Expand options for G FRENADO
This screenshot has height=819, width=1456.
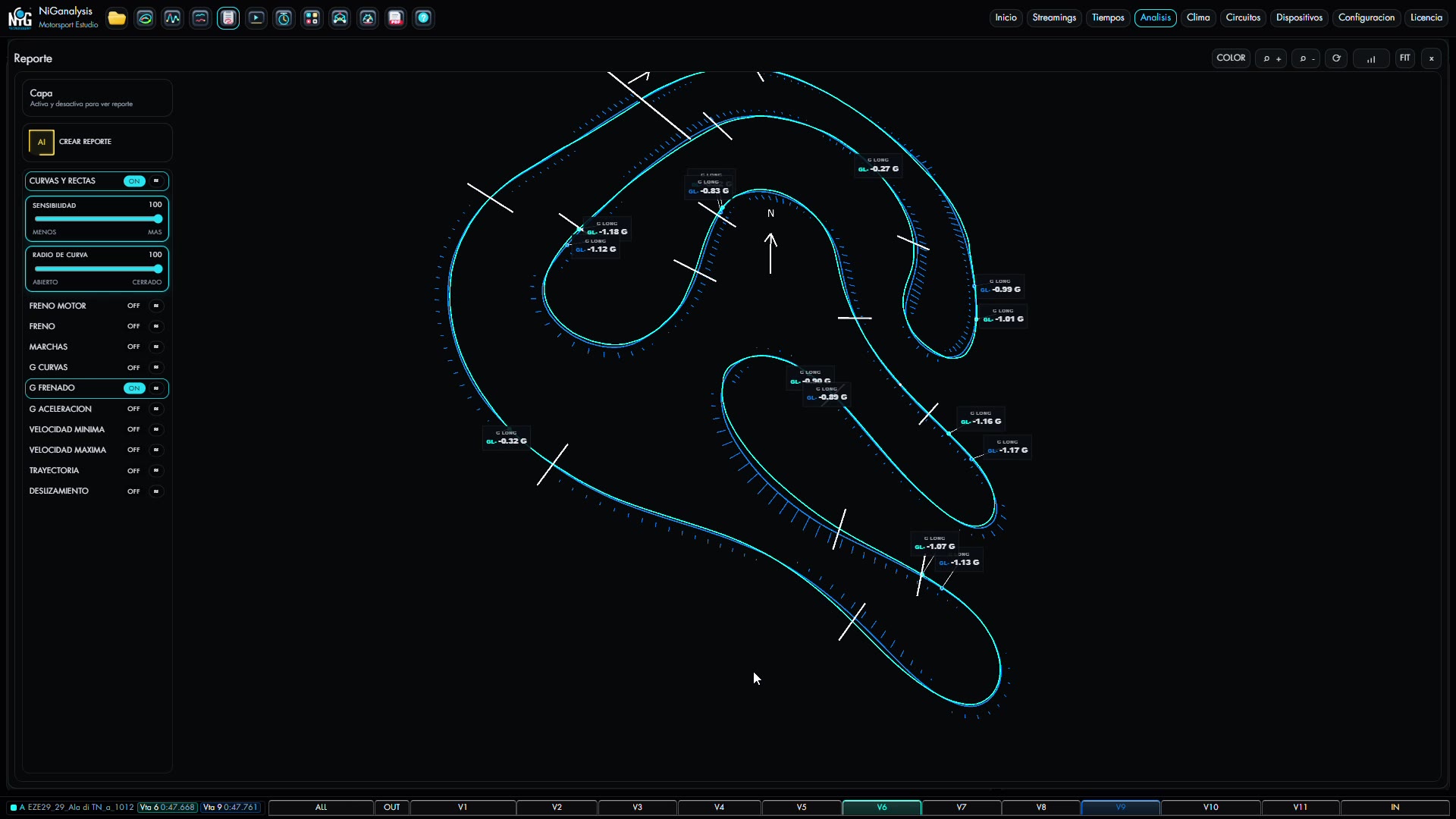click(x=156, y=388)
